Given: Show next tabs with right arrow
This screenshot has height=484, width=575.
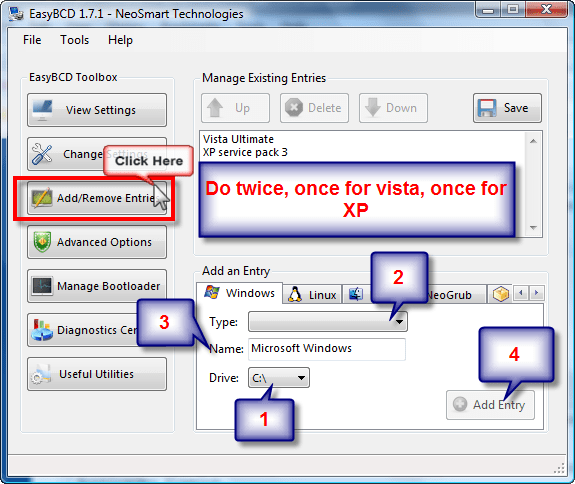Looking at the screenshot, I should coord(536,293).
